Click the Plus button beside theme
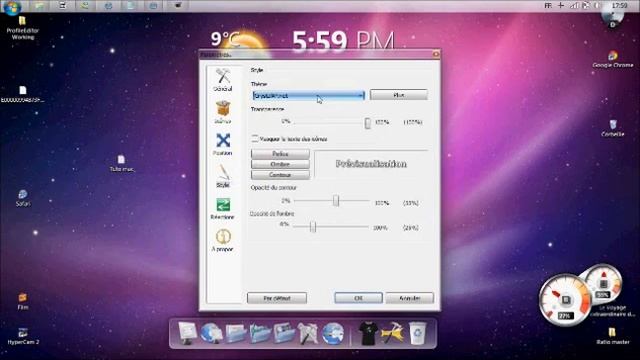Image resolution: width=640 pixels, height=360 pixels. click(398, 95)
